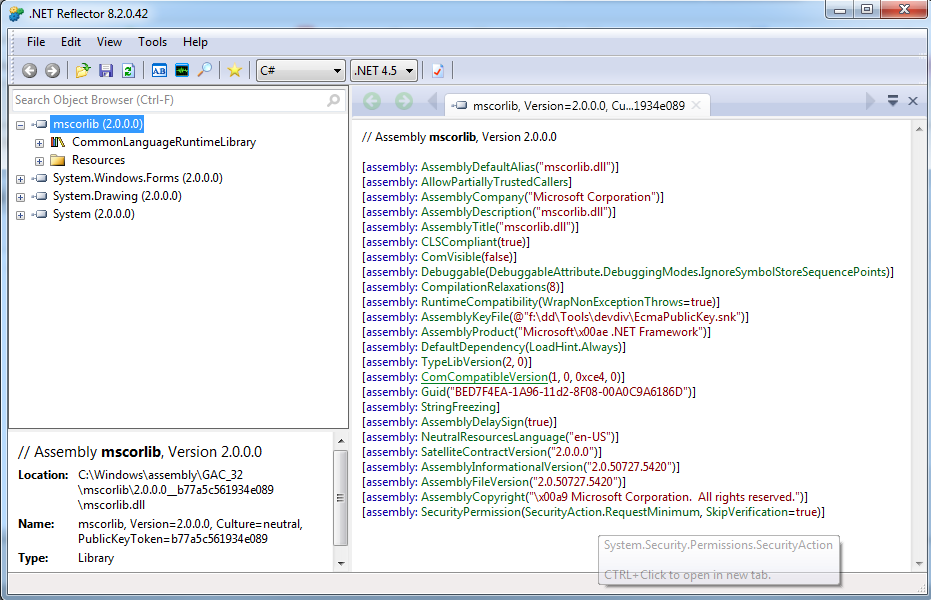Click the StringFreezing attribute link
The height and width of the screenshot is (600, 931).
click(458, 407)
